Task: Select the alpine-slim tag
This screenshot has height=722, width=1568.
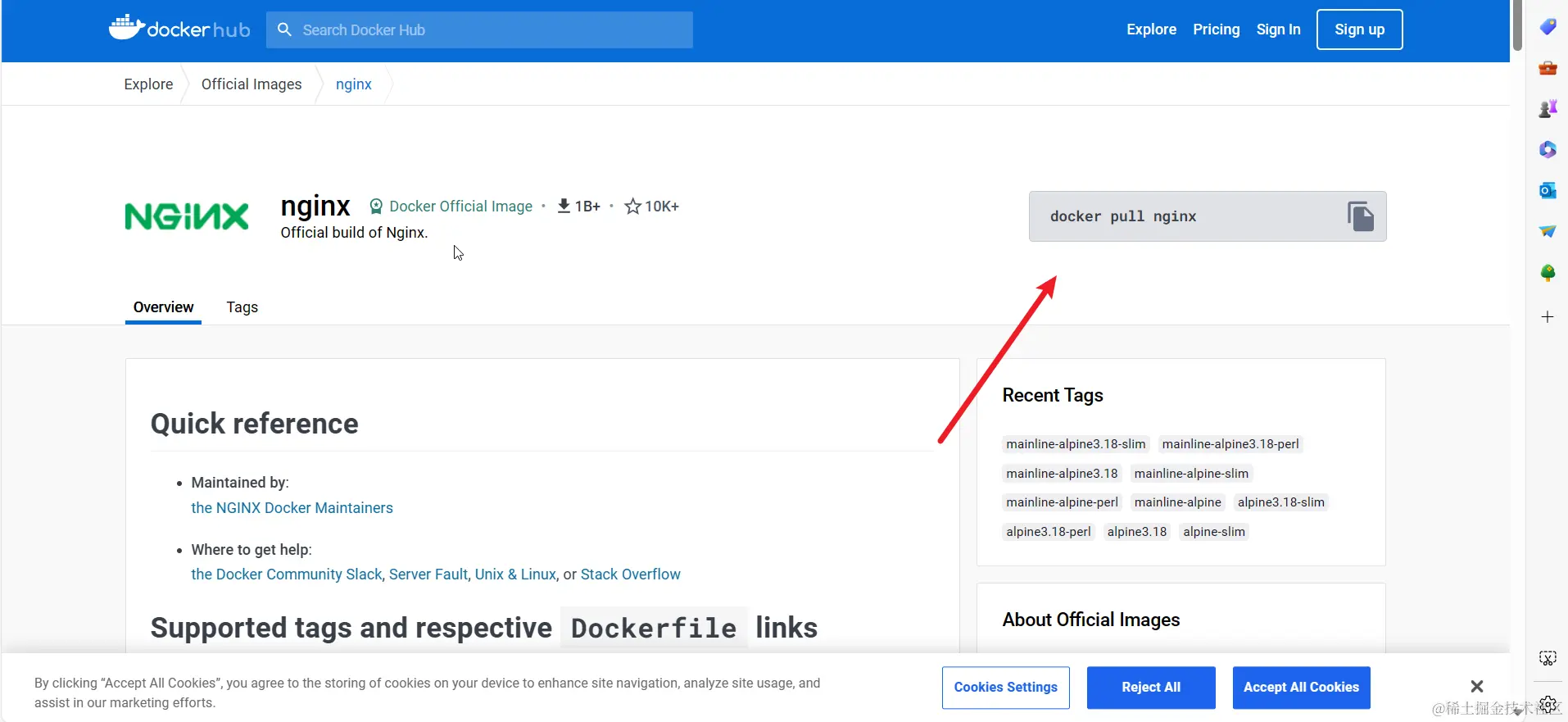Action: (x=1214, y=532)
